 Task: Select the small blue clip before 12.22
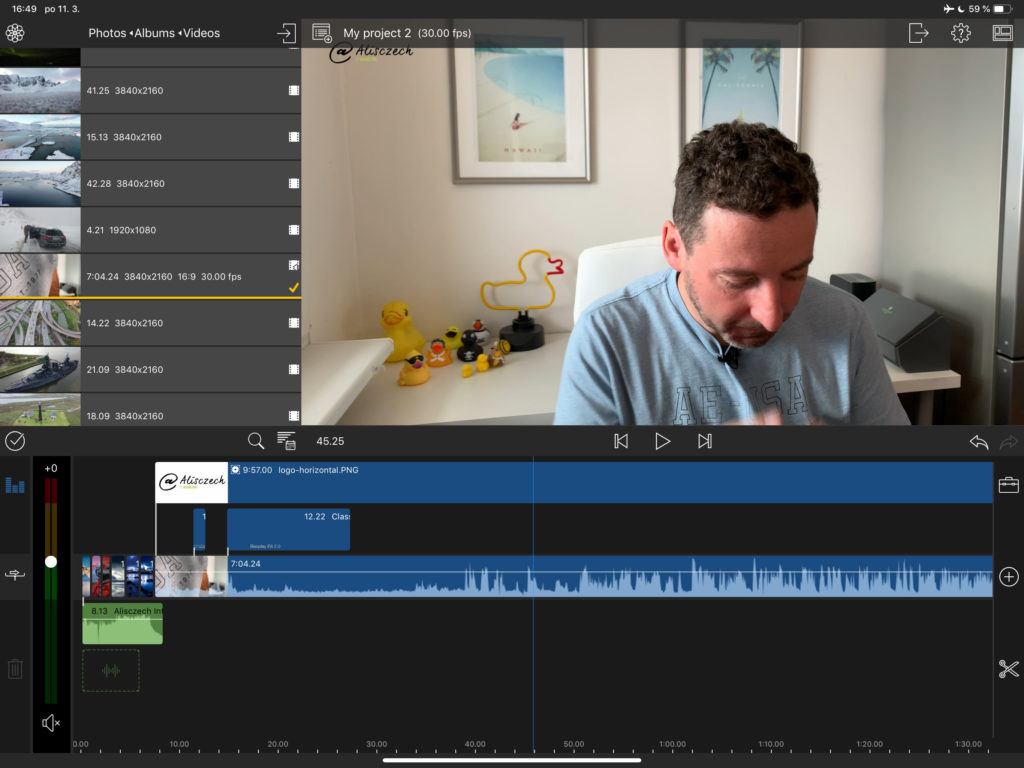[199, 530]
